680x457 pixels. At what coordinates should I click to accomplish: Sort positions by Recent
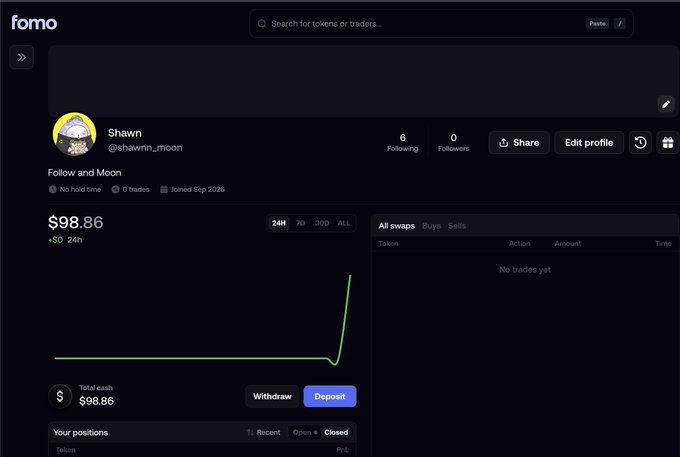[264, 432]
